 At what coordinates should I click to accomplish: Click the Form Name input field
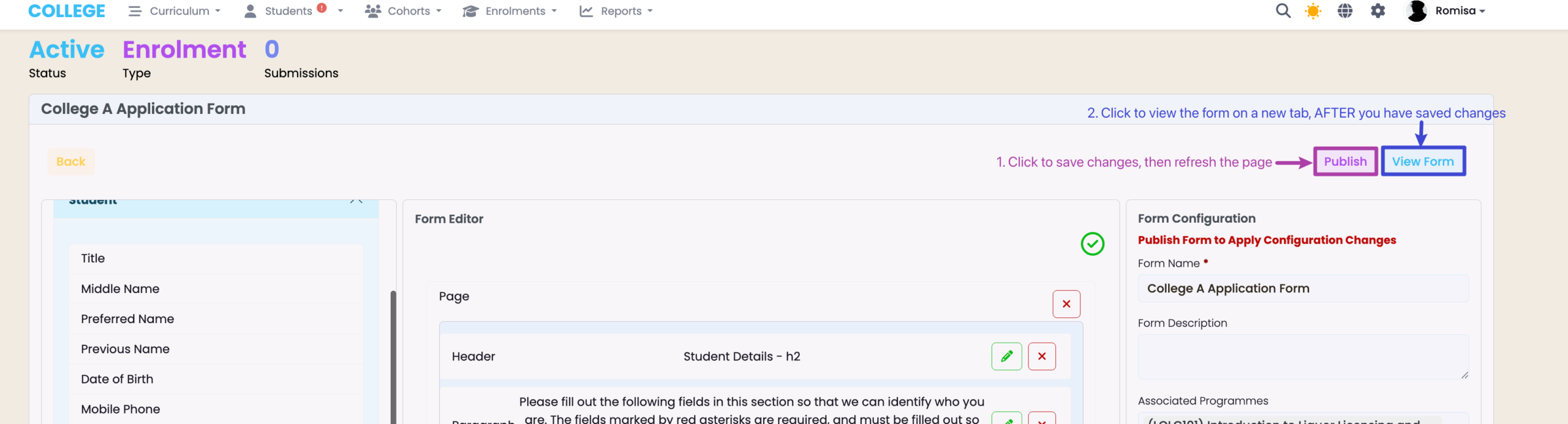(x=1303, y=289)
